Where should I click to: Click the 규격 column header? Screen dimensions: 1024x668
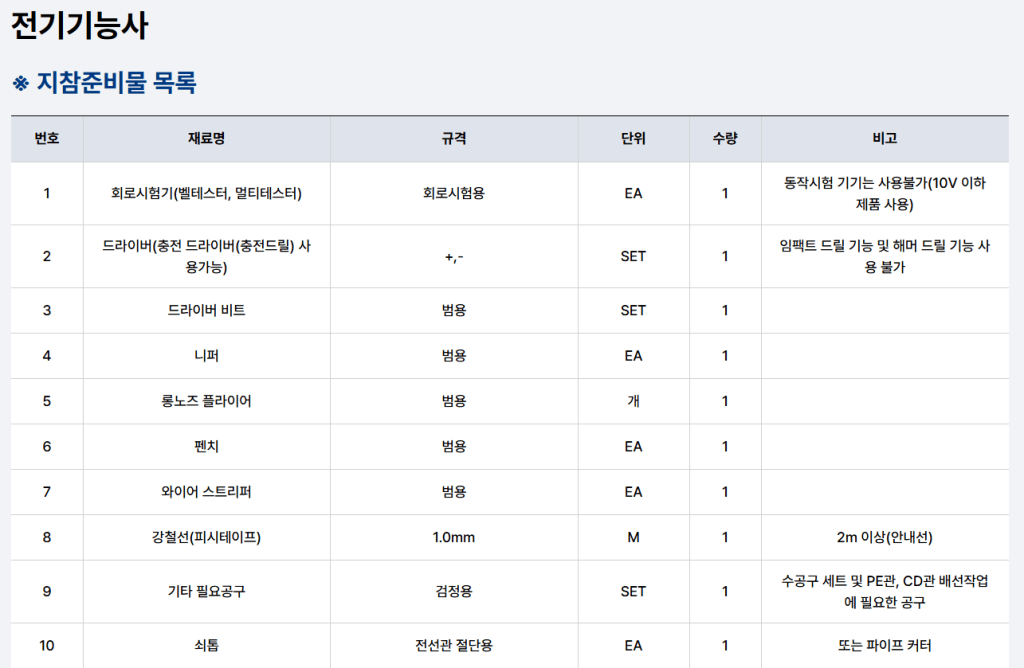point(454,138)
